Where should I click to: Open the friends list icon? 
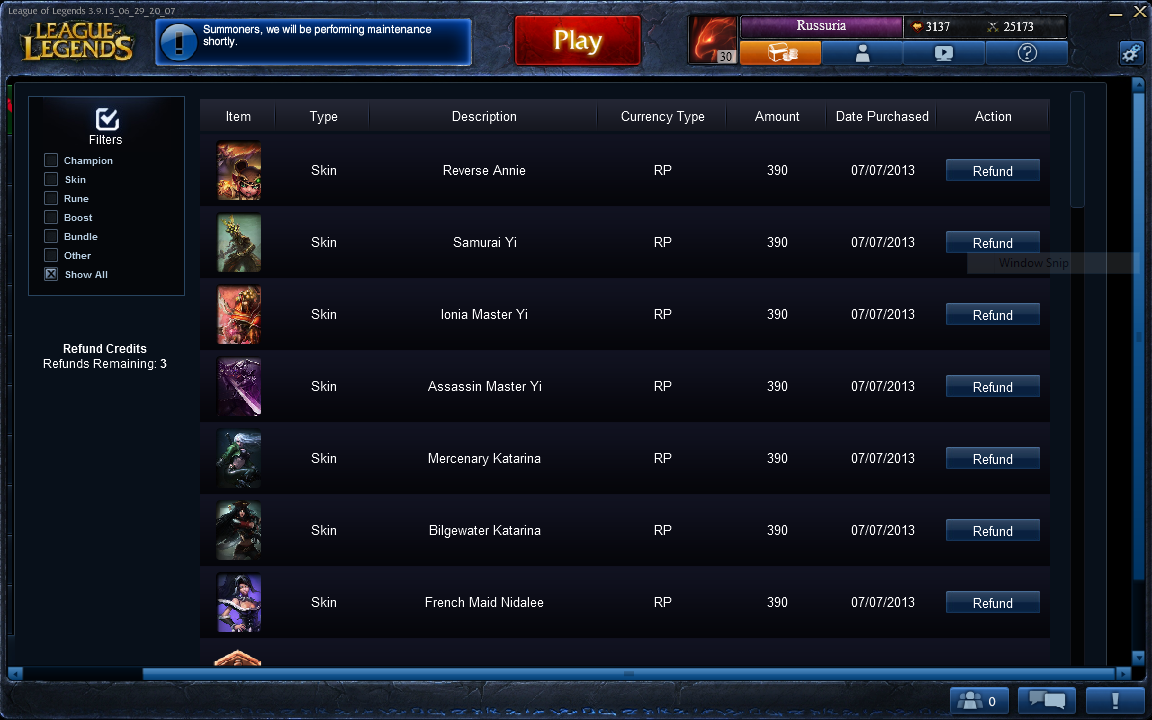[979, 701]
